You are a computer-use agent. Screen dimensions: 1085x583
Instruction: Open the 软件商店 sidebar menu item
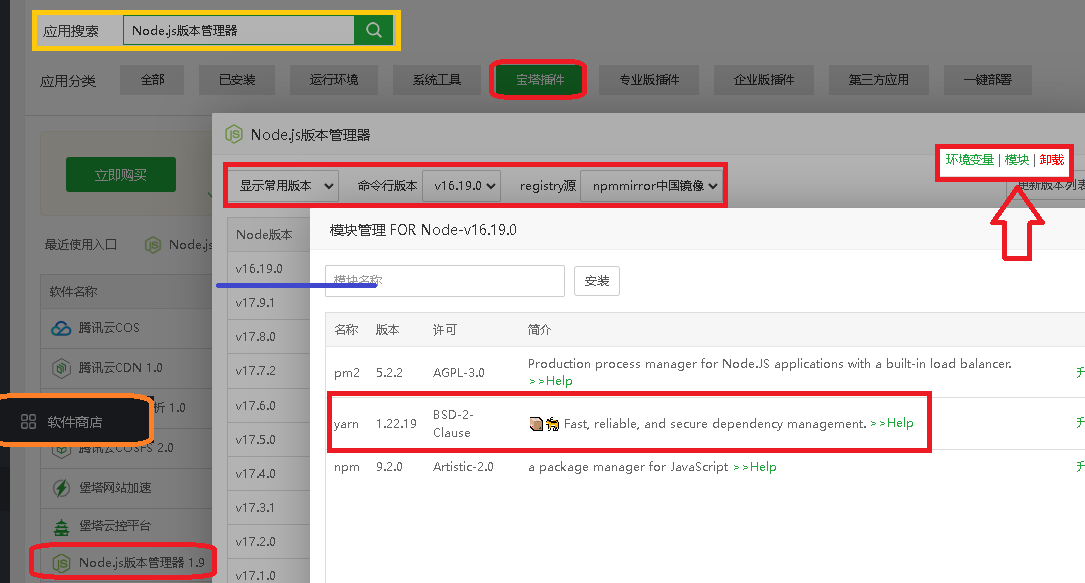point(74,421)
